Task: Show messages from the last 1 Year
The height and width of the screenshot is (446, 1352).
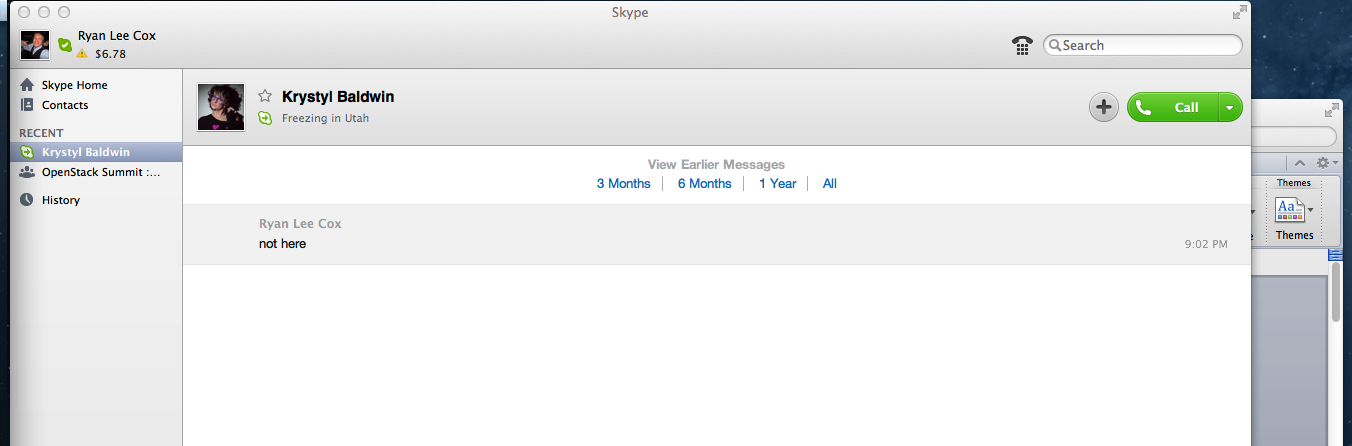Action: [777, 184]
